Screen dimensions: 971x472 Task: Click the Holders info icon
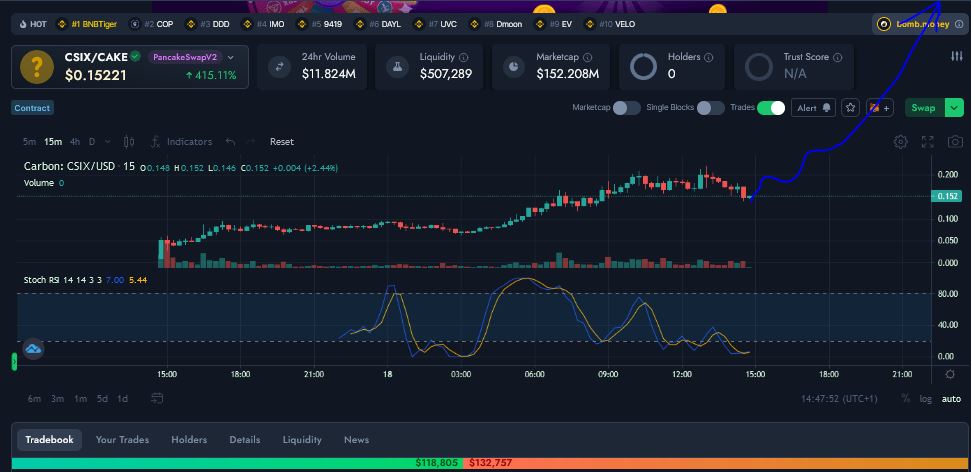pos(709,57)
